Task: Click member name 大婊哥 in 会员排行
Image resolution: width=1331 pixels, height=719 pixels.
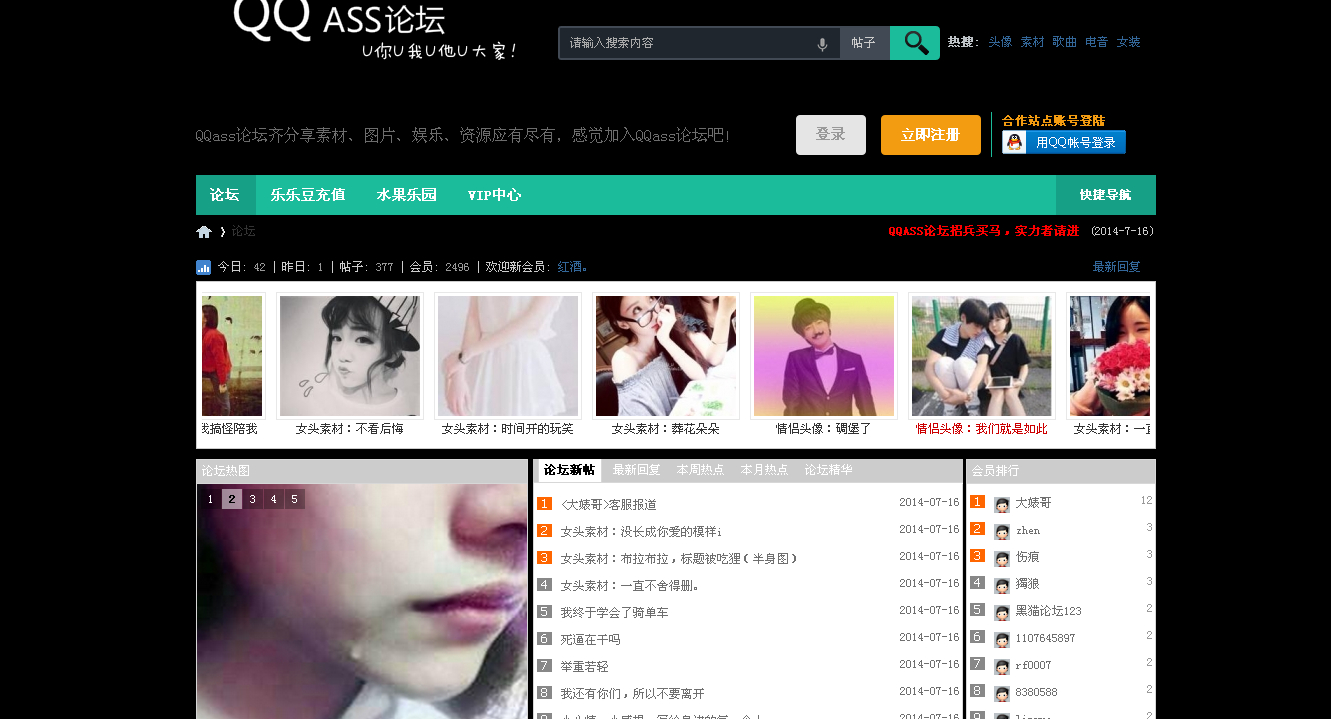Action: click(x=1033, y=503)
